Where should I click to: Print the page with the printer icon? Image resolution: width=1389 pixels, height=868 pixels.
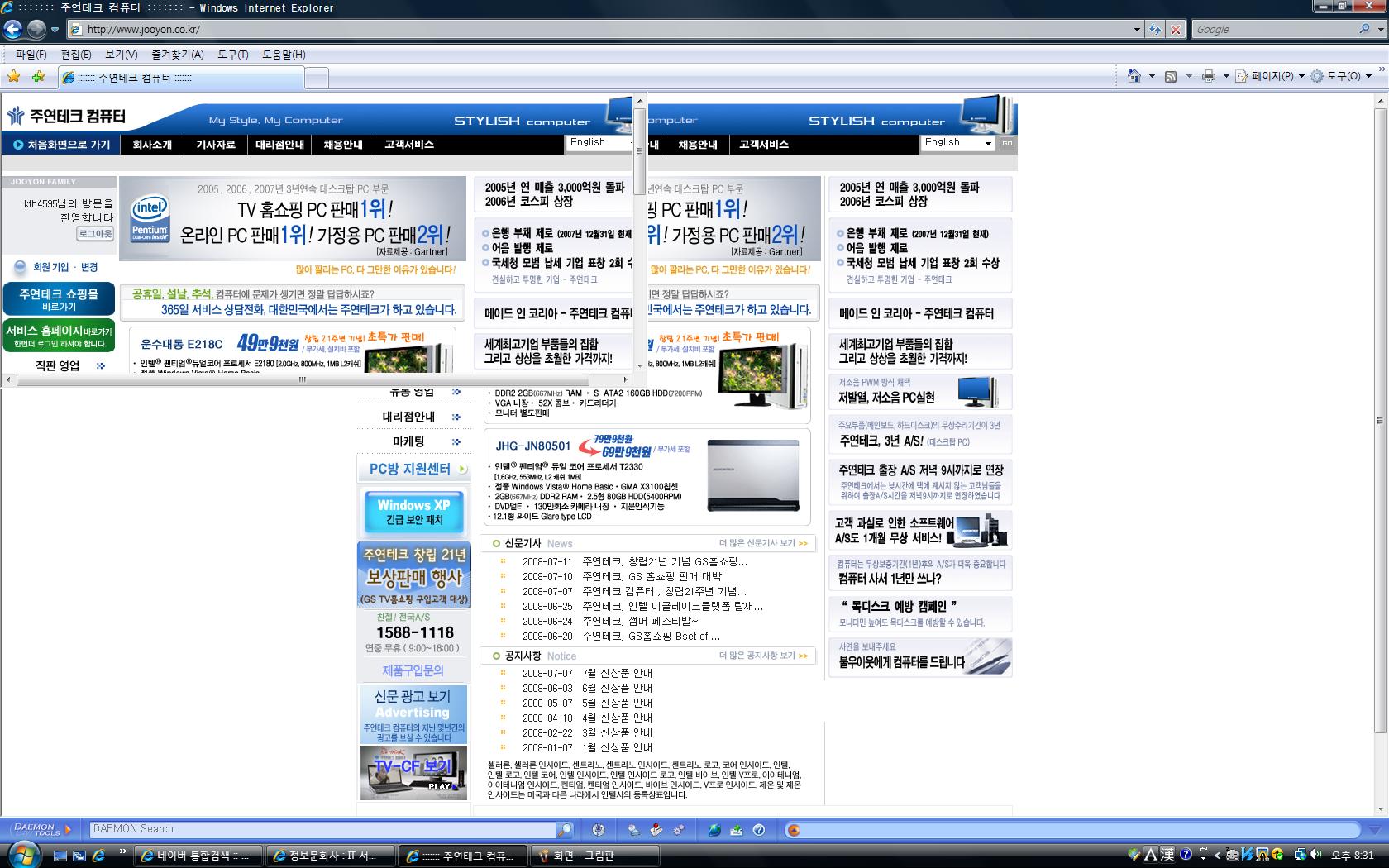(1208, 76)
